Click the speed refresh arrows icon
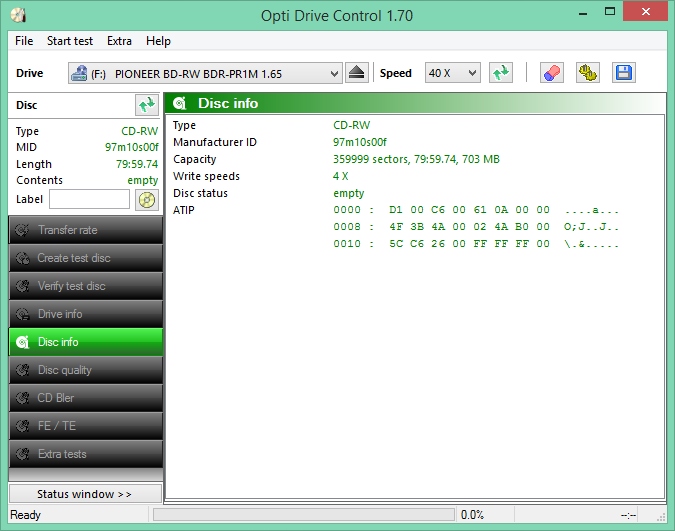675x531 pixels. (501, 73)
